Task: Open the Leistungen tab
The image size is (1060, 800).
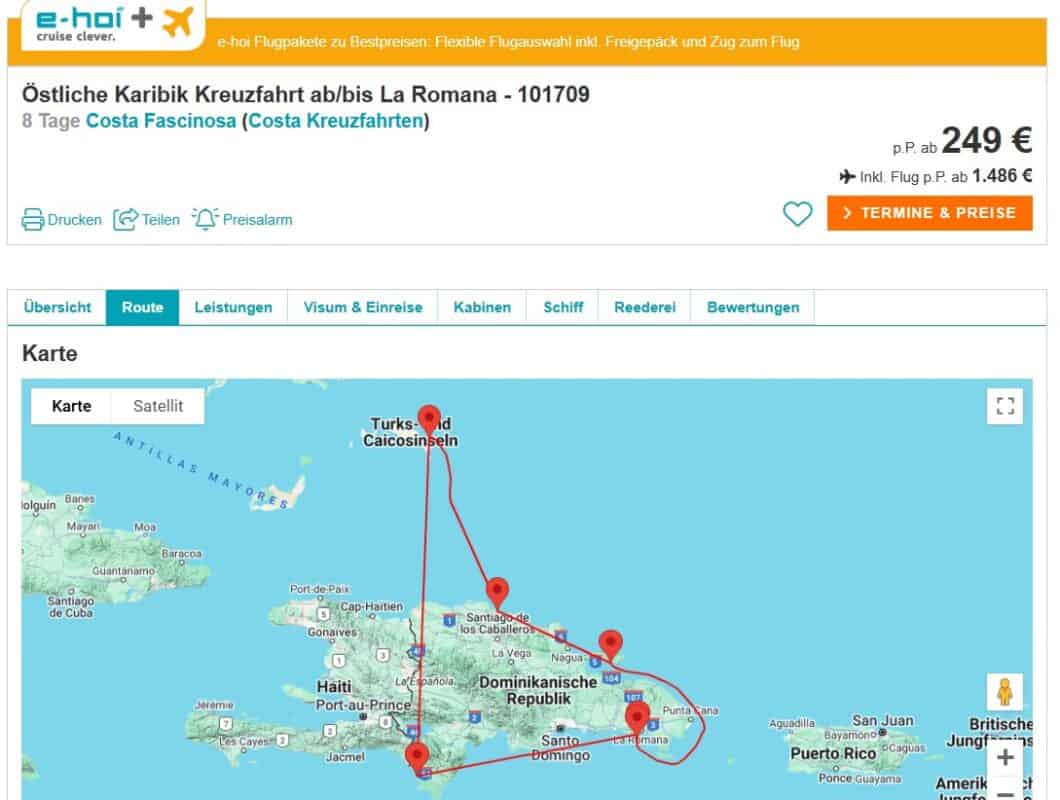Action: [233, 308]
